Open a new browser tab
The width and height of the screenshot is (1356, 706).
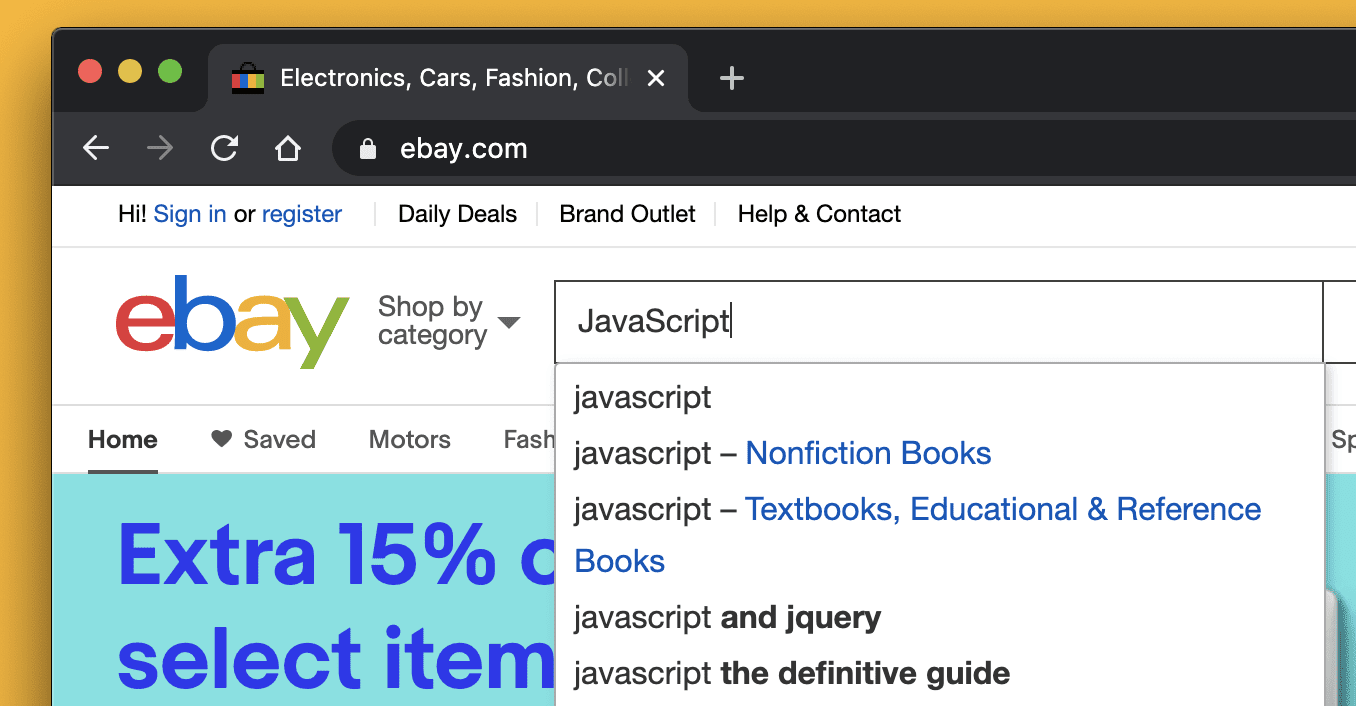click(731, 78)
